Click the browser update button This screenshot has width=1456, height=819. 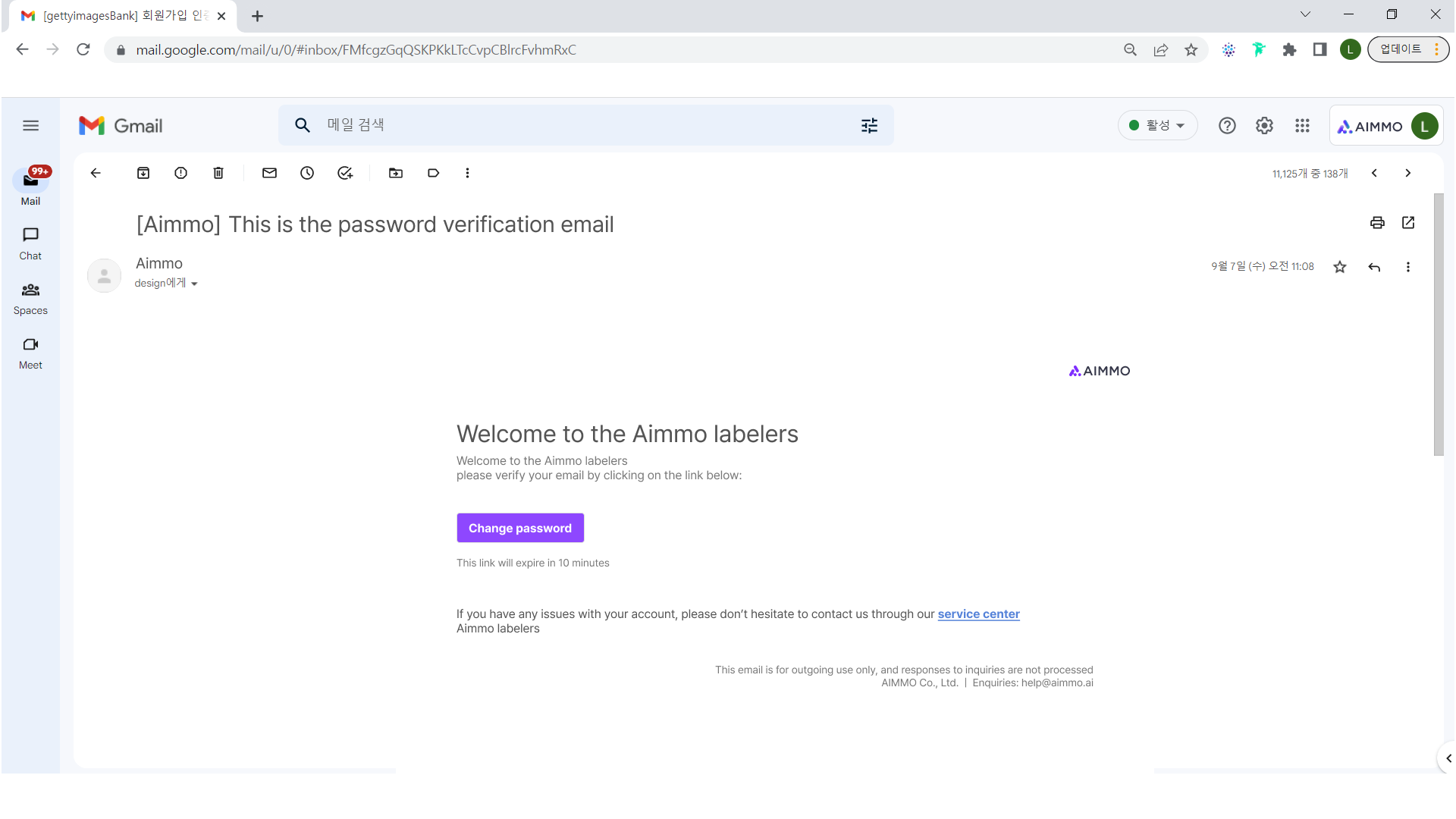1408,50
